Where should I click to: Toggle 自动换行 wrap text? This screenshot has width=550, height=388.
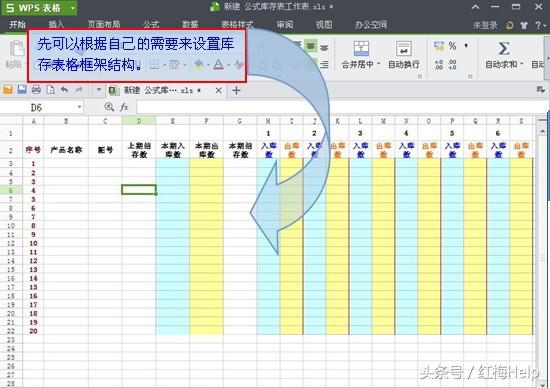(404, 55)
